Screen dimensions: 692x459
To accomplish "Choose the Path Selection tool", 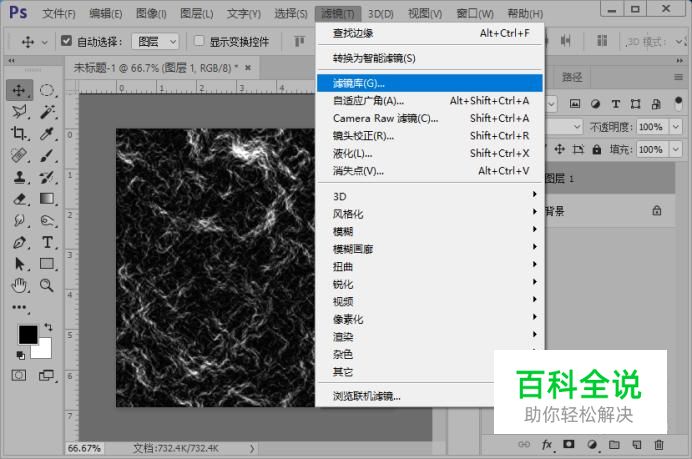I will 19,264.
